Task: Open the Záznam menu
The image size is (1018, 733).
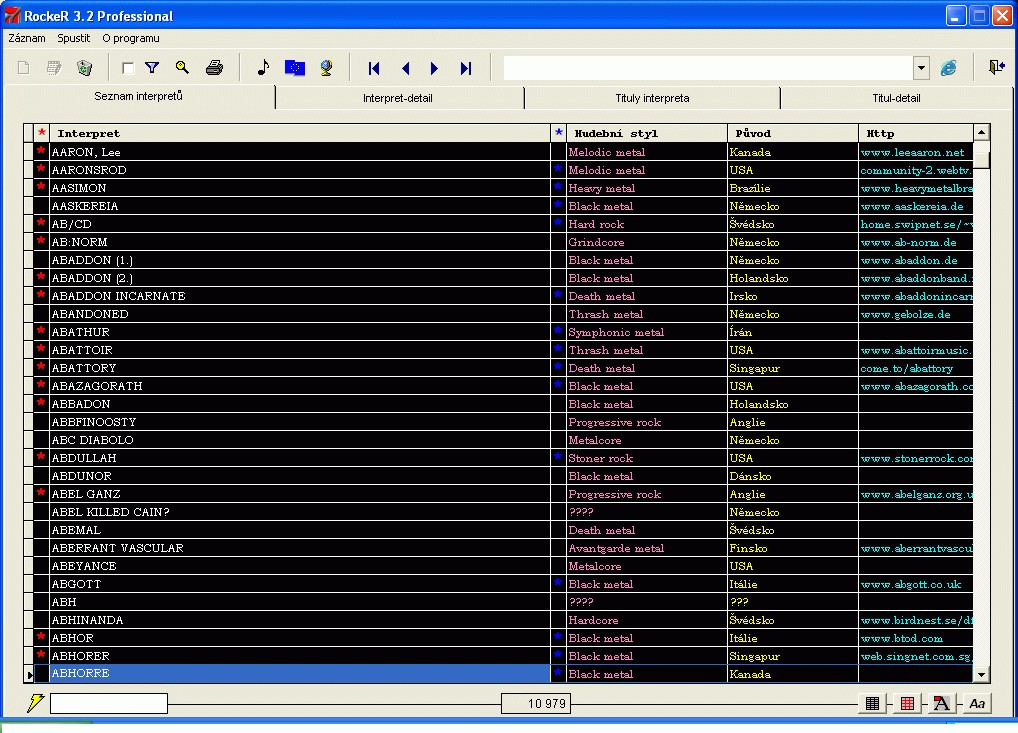Action: point(27,38)
